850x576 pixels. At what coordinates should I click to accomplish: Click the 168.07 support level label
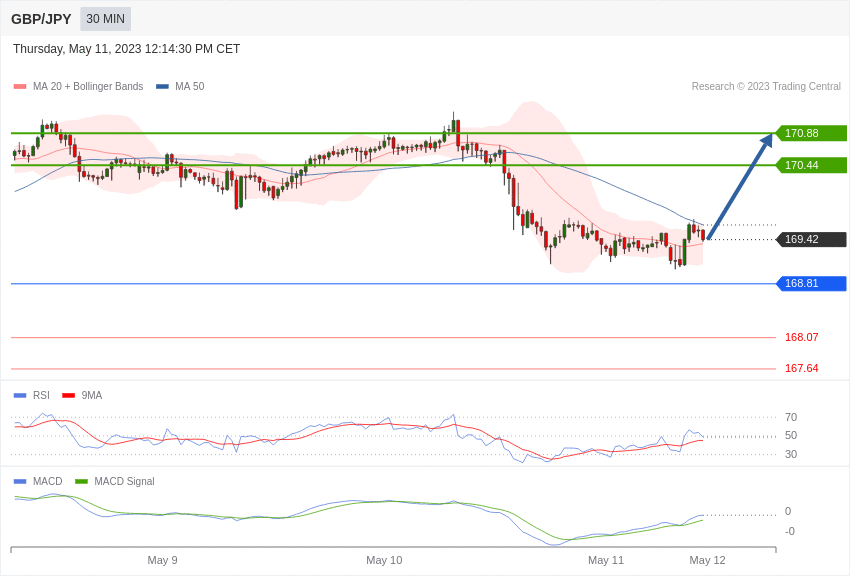point(802,337)
